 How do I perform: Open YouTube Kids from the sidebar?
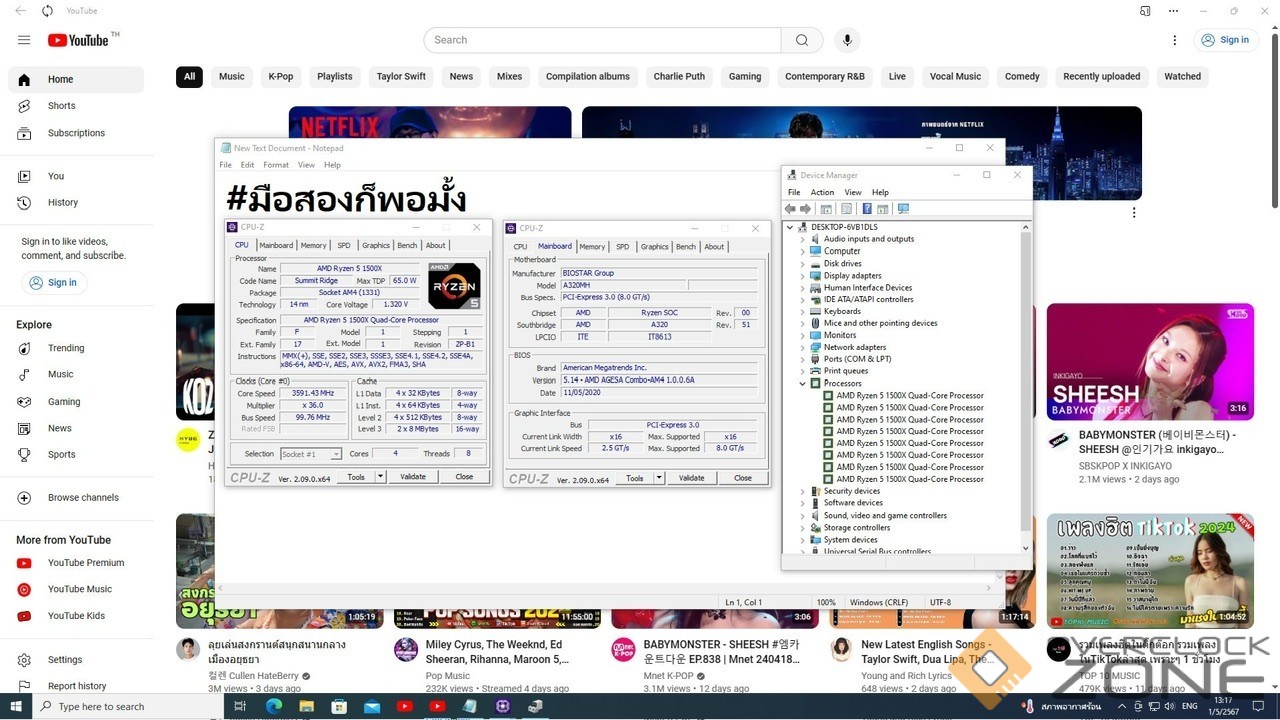[x=76, y=616]
